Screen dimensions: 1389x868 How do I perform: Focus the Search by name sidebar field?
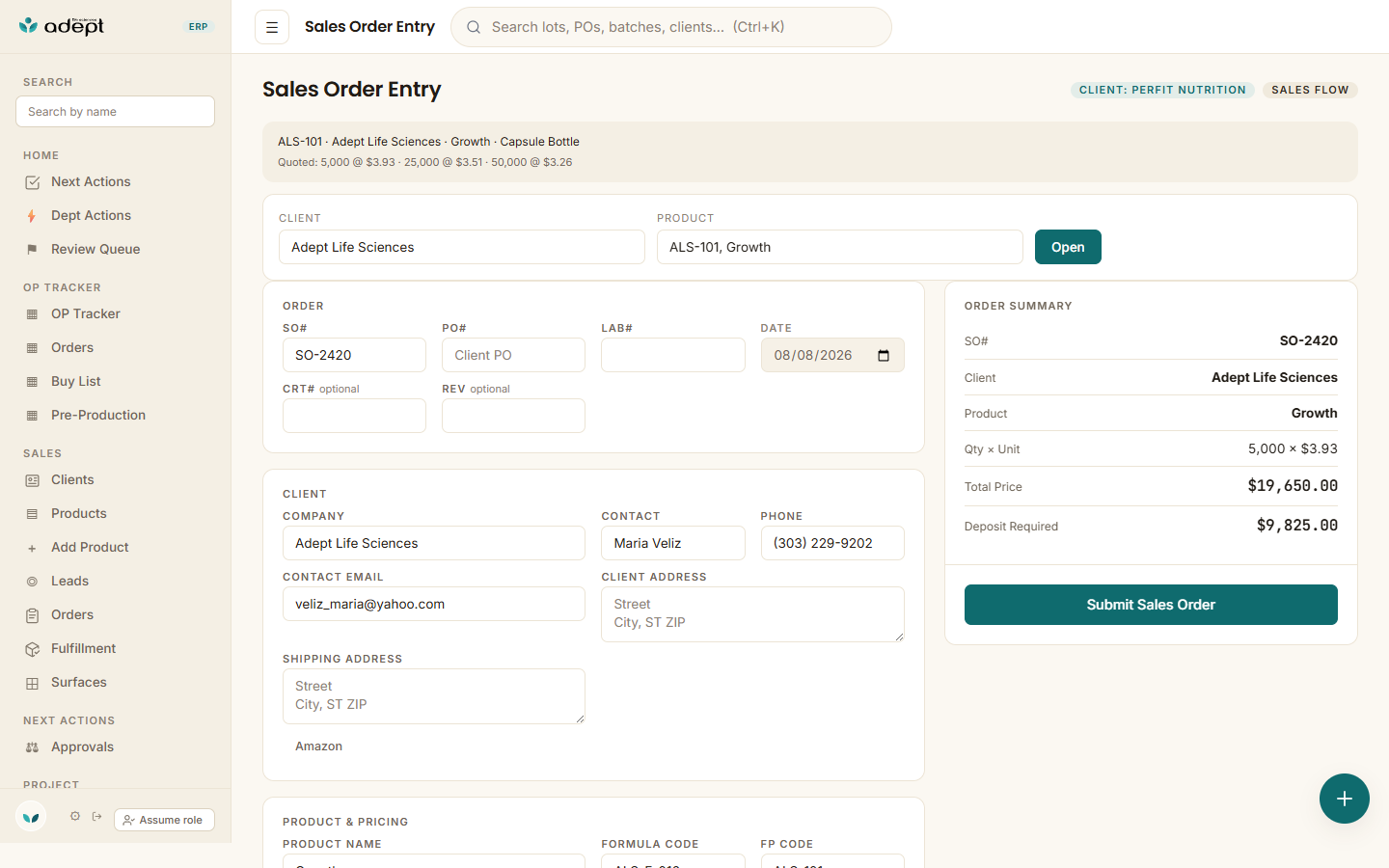tap(115, 112)
